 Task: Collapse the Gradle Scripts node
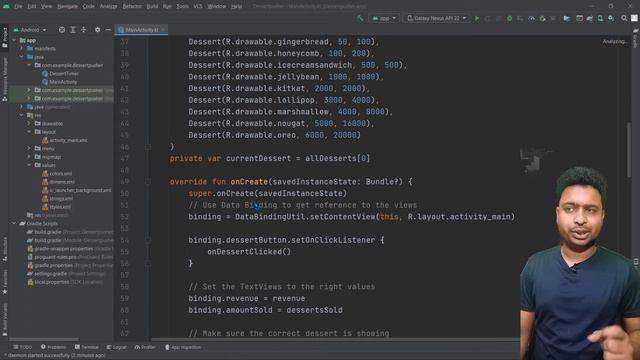14,224
